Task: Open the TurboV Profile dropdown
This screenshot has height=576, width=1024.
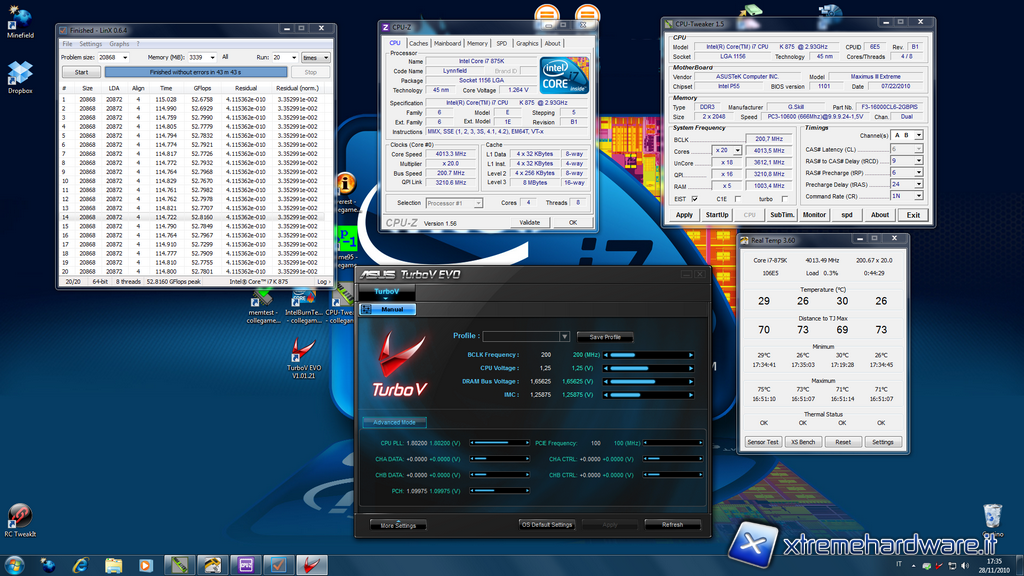Action: tap(565, 337)
